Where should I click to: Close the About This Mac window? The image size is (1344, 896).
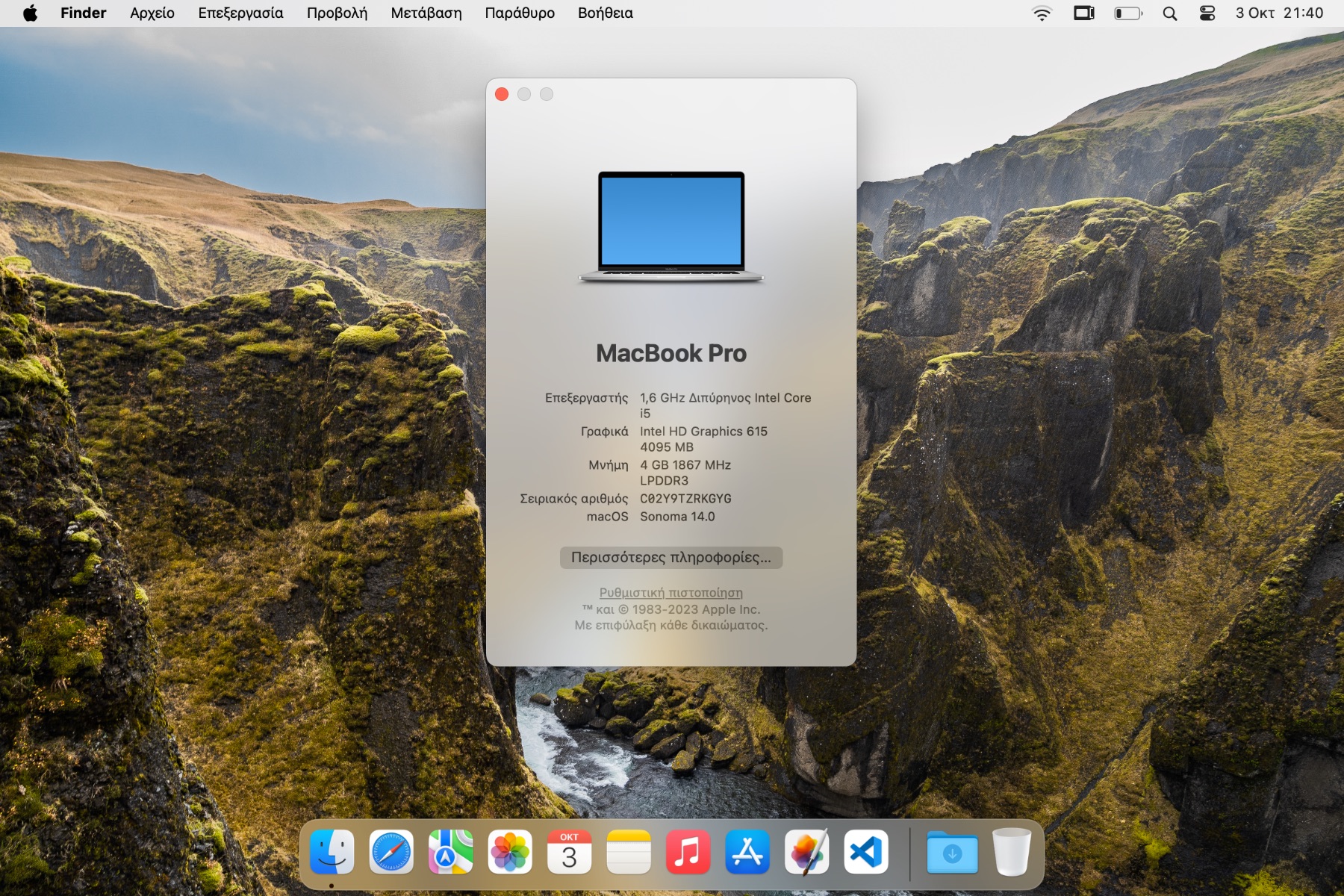502,94
